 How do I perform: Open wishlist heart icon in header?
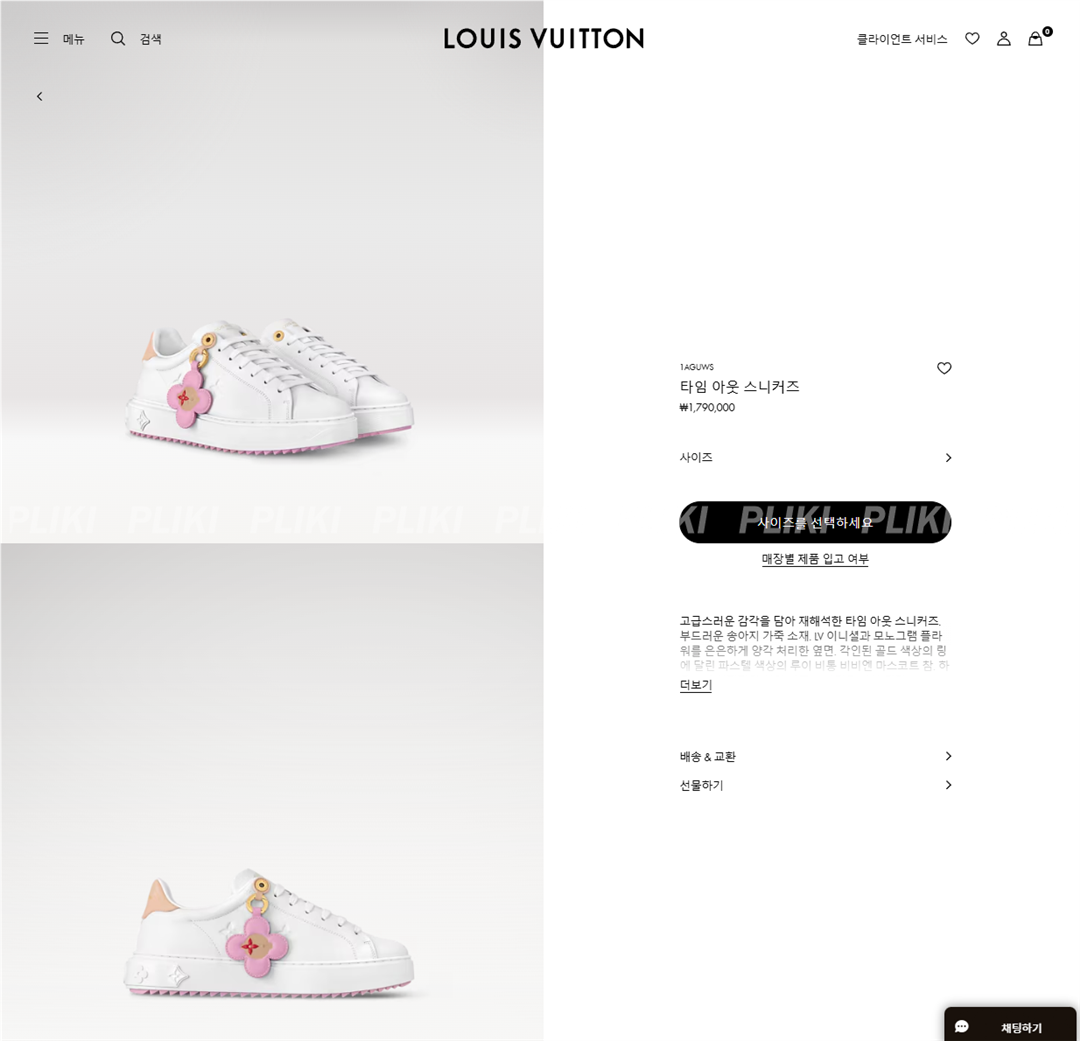tap(972, 39)
